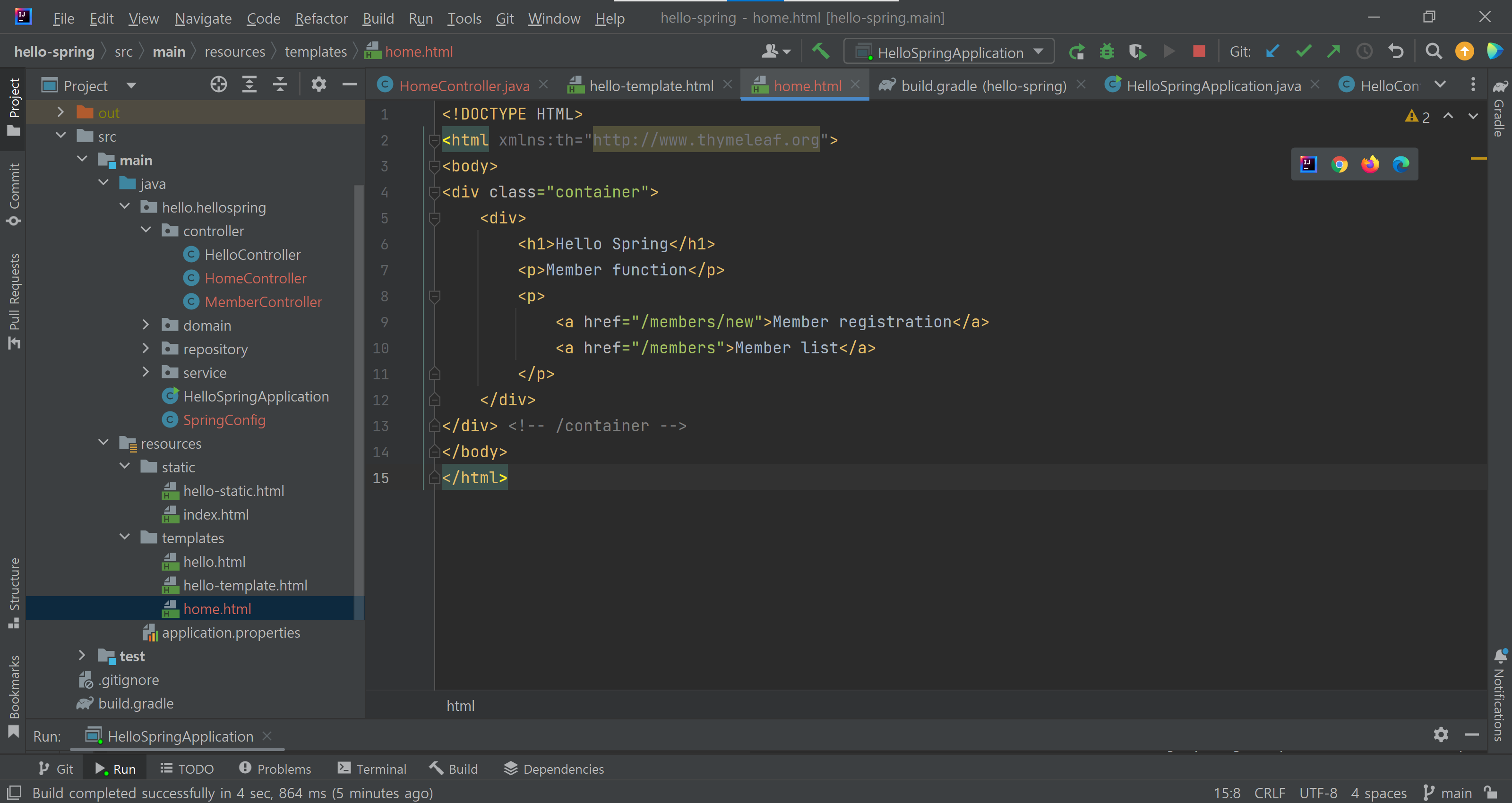Toggle the Structure tool window sidebar button

pos(14,592)
